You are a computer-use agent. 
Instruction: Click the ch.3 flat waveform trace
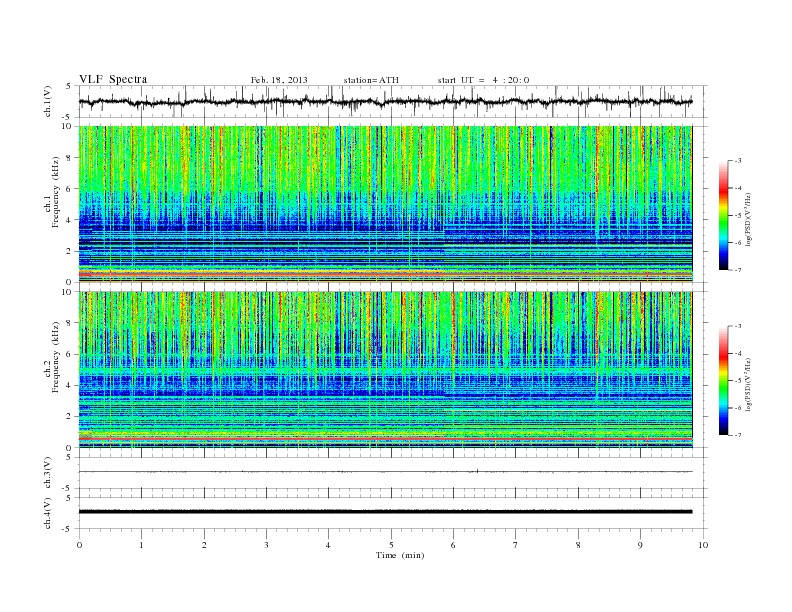click(x=385, y=472)
